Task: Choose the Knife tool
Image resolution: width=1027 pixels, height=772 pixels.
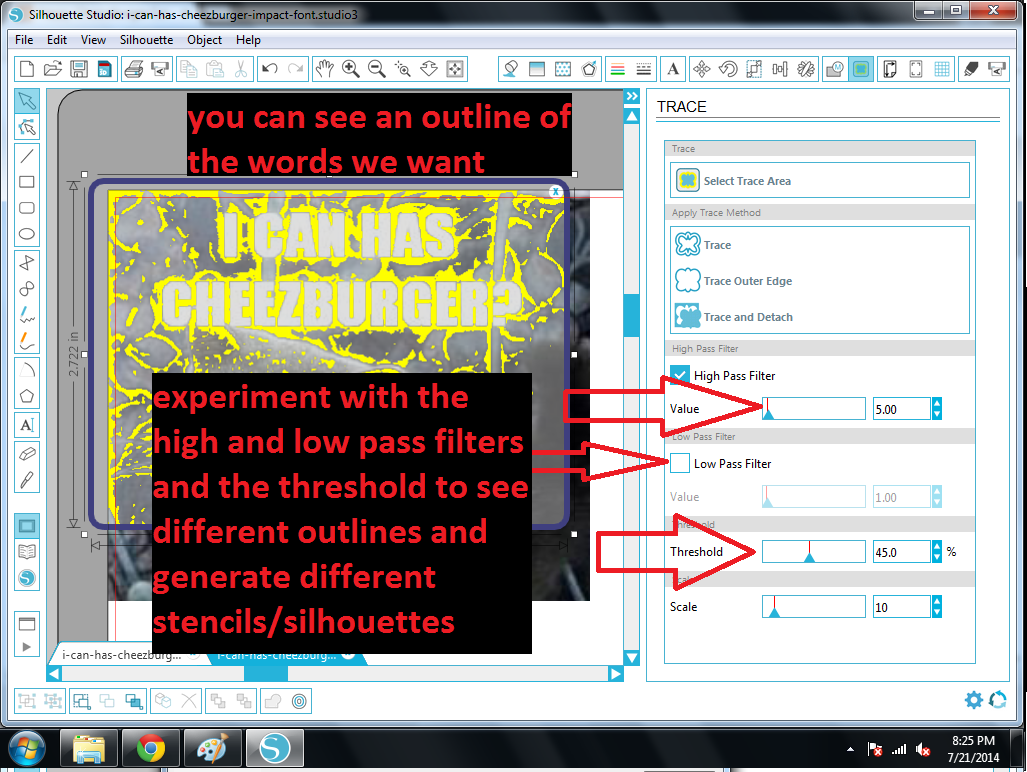Action: tap(27, 479)
